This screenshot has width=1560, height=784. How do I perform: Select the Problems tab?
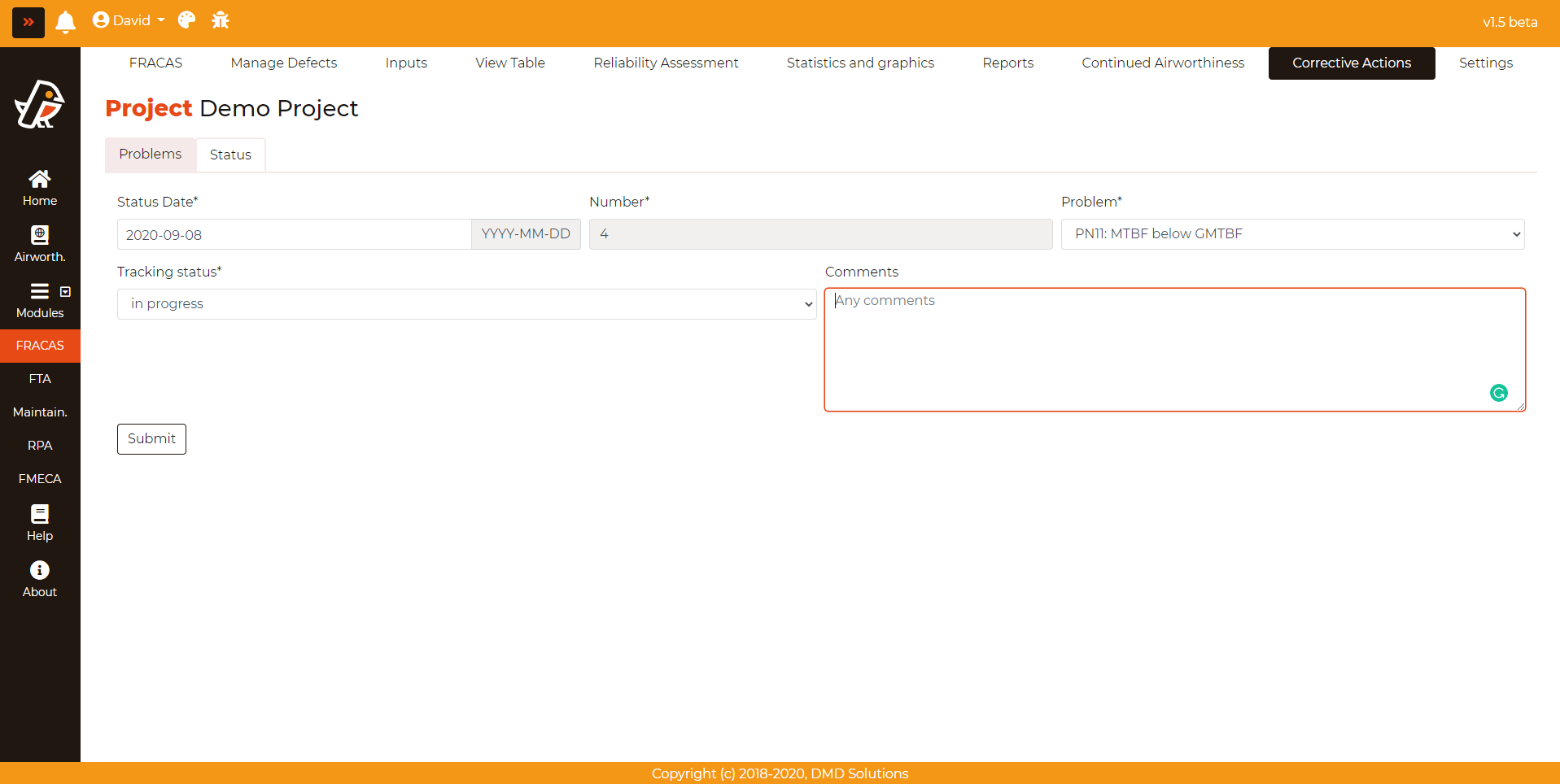click(151, 155)
